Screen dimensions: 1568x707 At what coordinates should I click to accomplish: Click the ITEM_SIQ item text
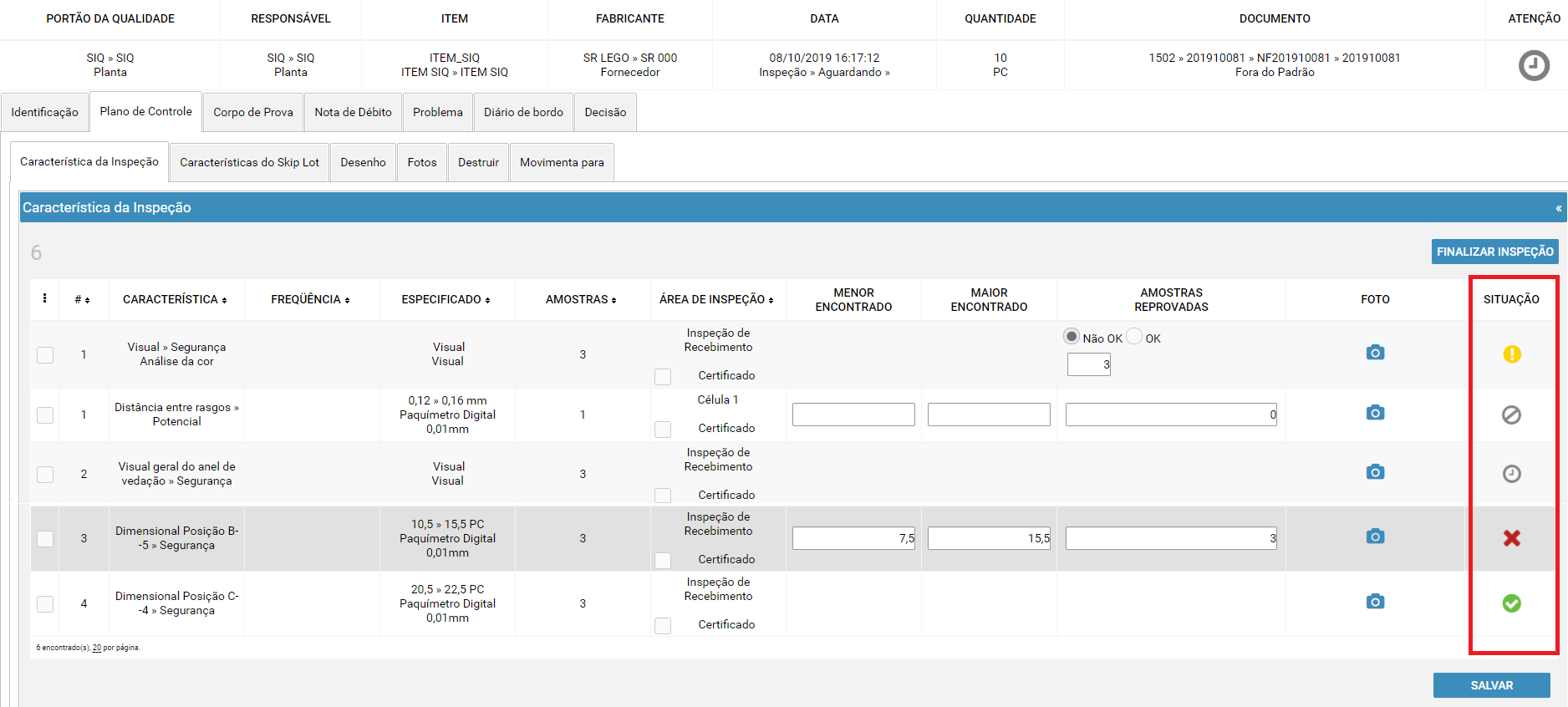click(455, 58)
